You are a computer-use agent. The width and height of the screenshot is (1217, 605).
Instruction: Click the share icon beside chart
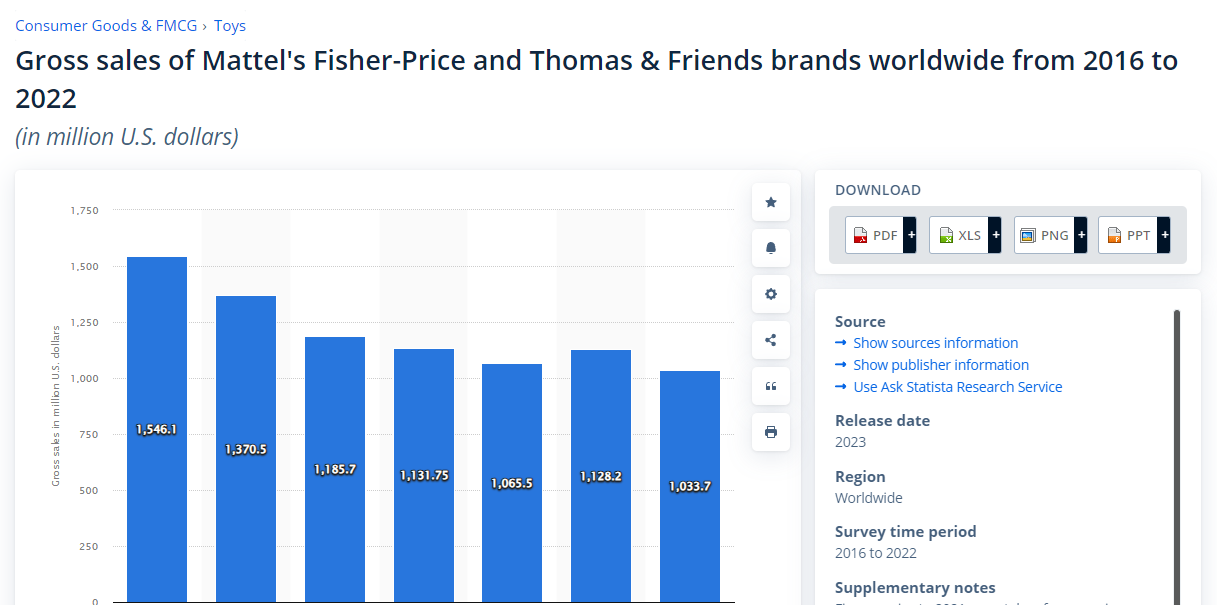[x=771, y=340]
